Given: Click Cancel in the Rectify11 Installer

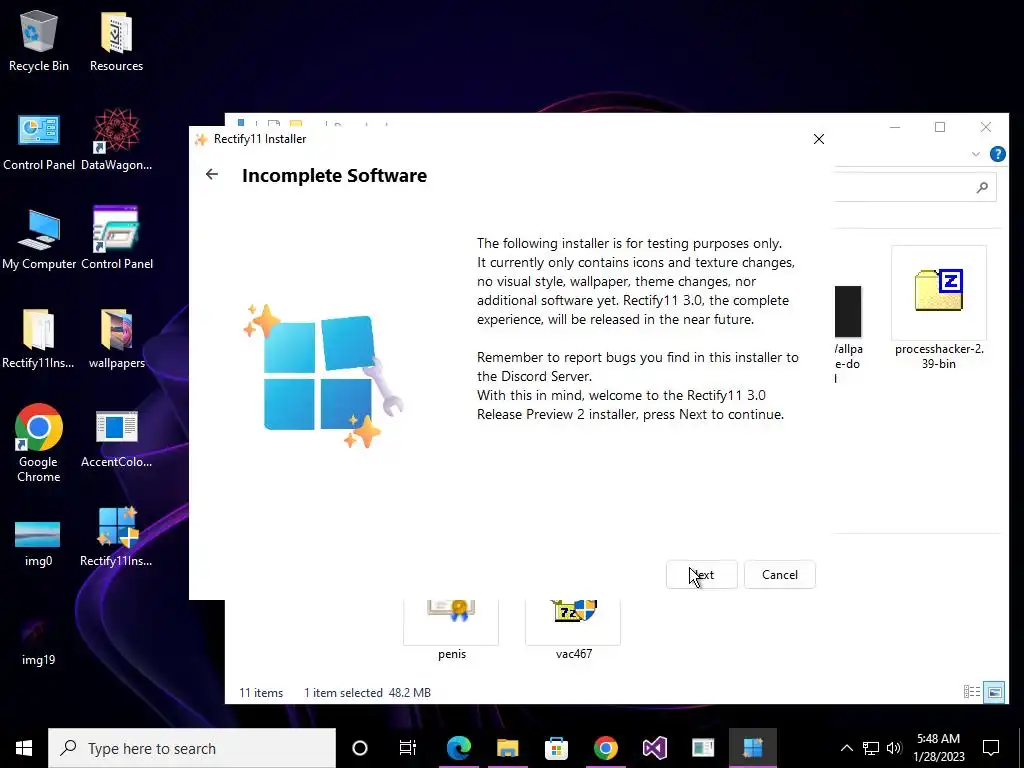Looking at the screenshot, I should [780, 575].
